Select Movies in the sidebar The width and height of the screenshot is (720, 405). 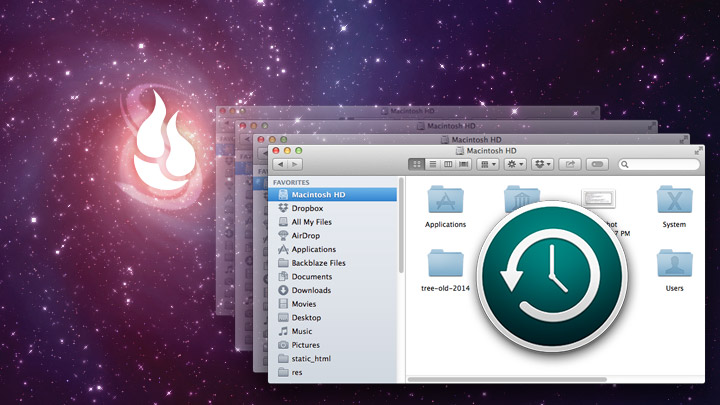(332, 304)
